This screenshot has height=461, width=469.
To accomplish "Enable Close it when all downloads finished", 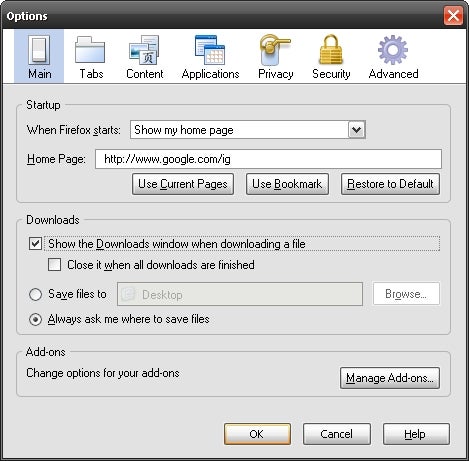I will click(x=54, y=265).
